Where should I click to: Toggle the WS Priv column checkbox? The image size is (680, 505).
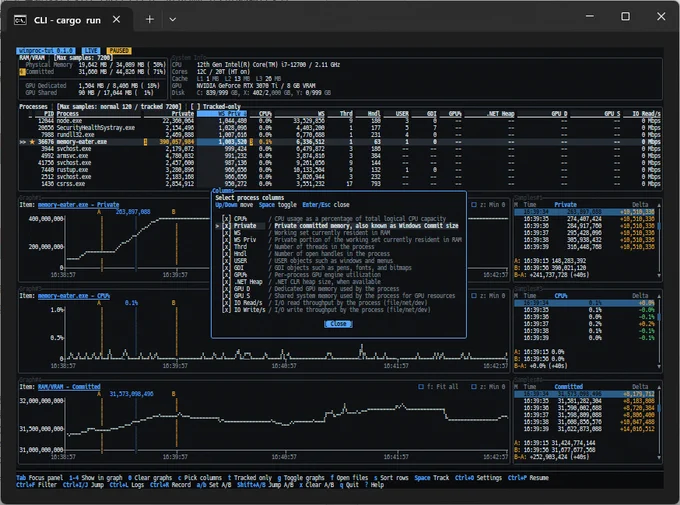point(226,239)
